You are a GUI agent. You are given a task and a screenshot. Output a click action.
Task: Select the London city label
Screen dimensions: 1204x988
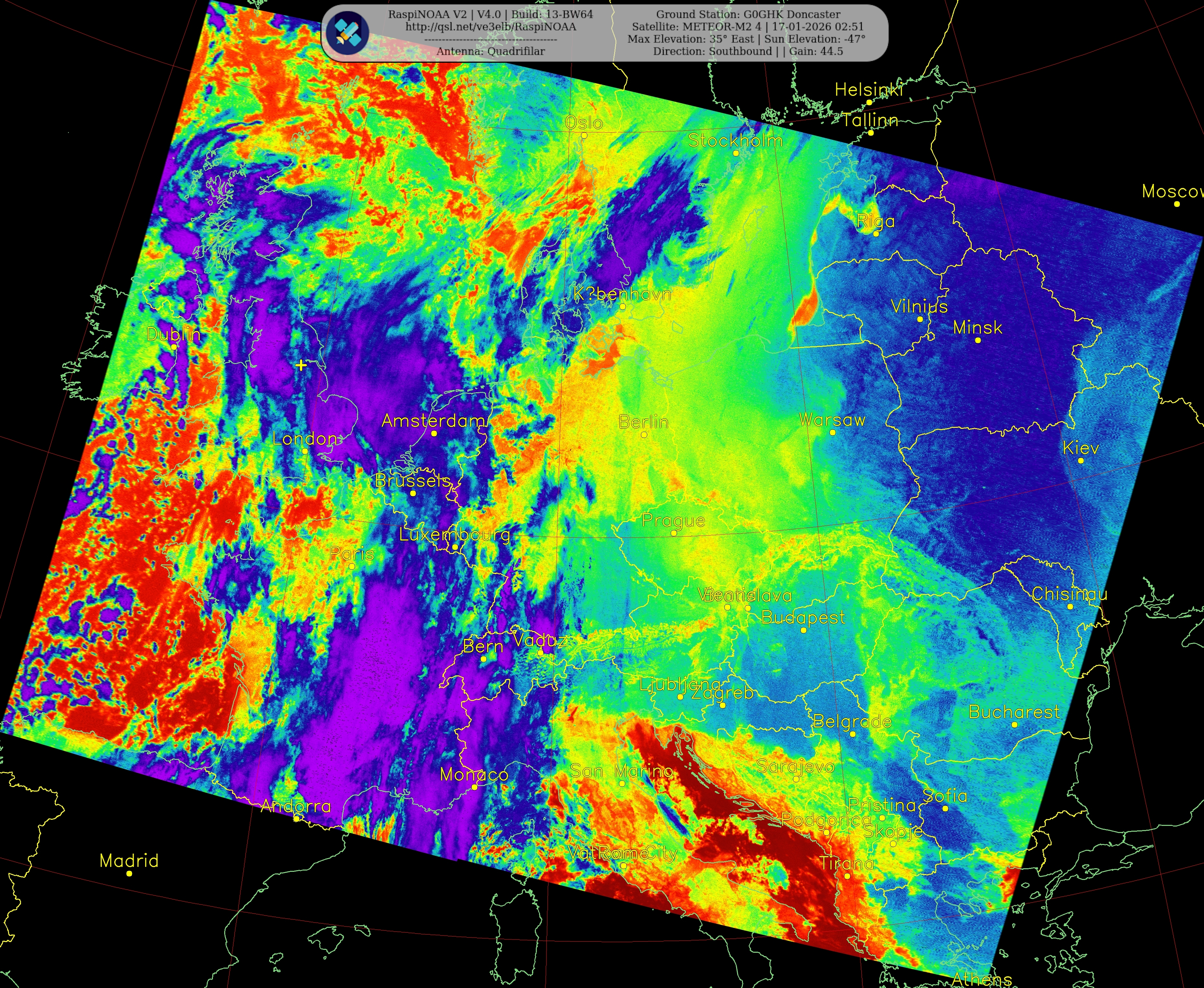304,439
